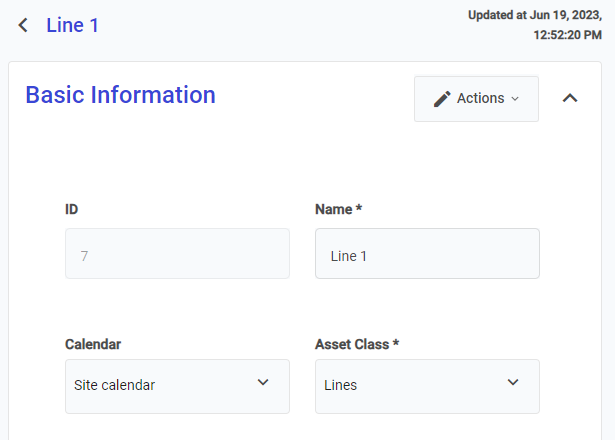
Task: Click the small chevron next to Actions
Action: pyautogui.click(x=515, y=98)
